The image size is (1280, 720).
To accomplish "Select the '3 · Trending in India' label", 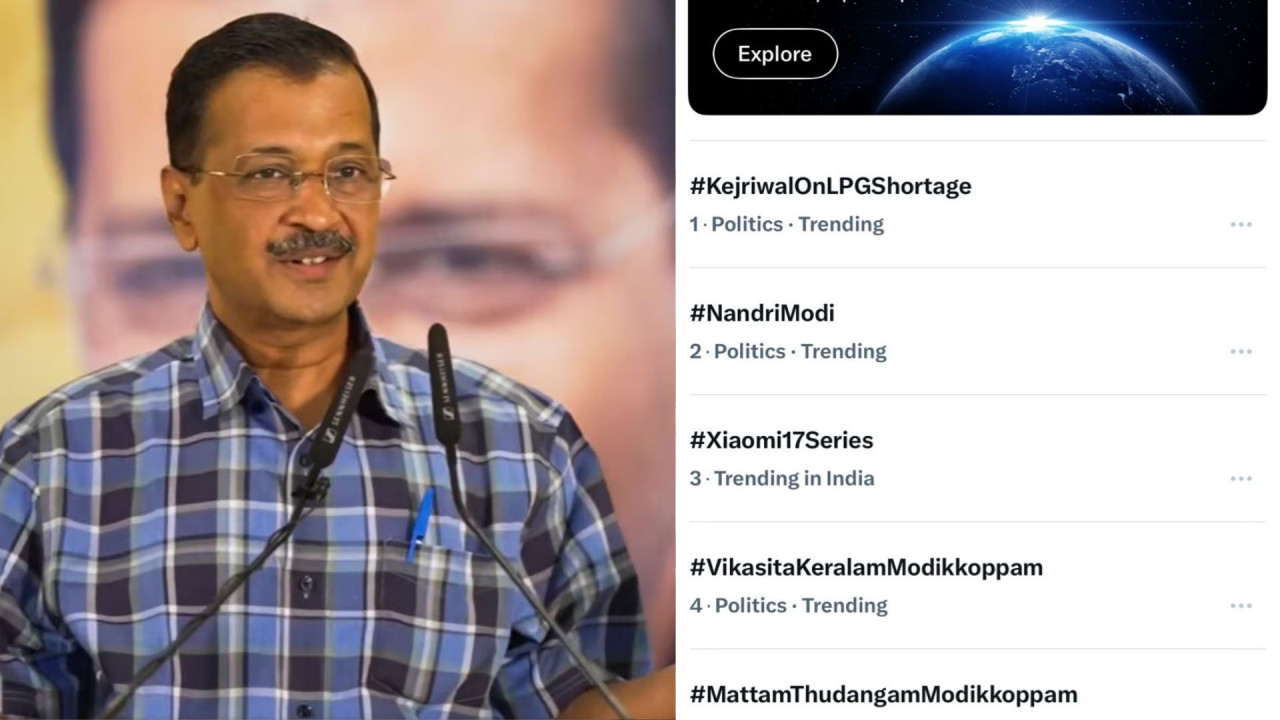I will click(x=782, y=478).
